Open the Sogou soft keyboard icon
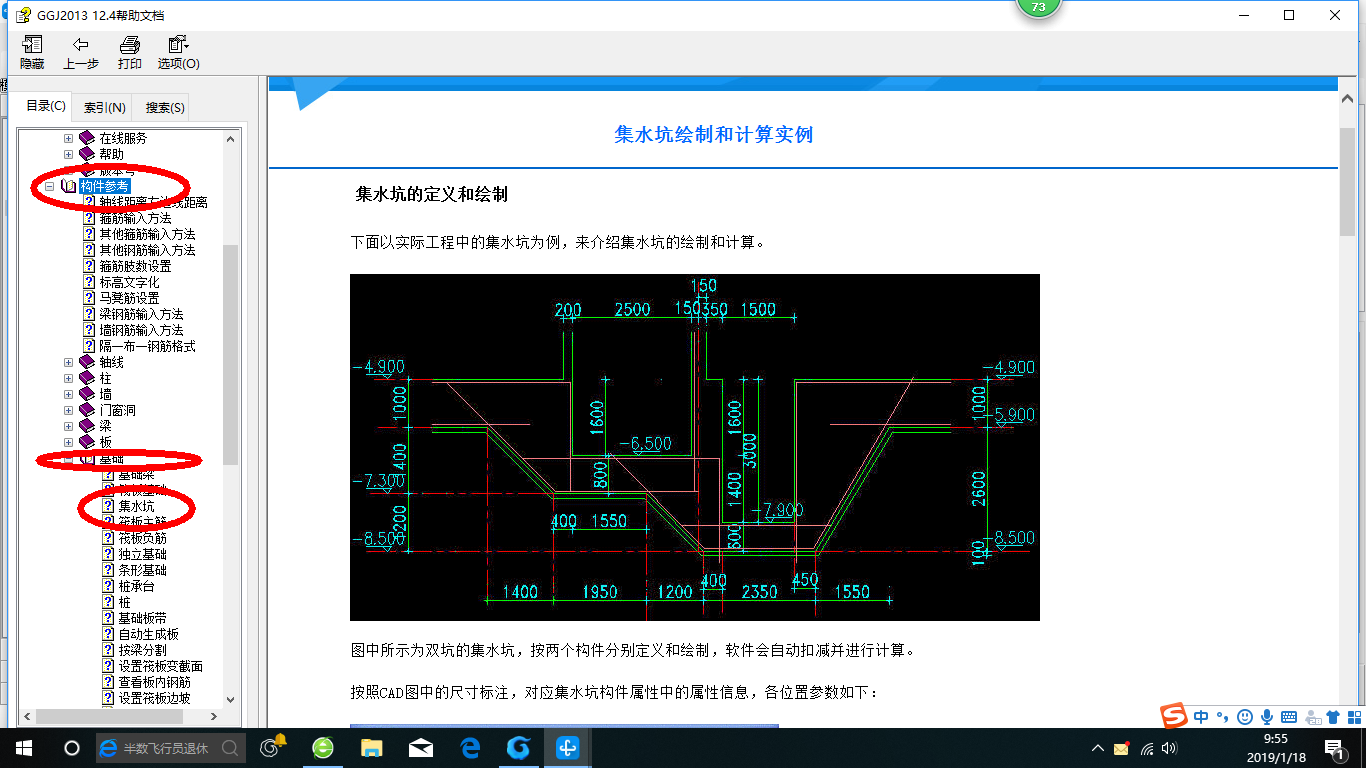 point(1288,716)
